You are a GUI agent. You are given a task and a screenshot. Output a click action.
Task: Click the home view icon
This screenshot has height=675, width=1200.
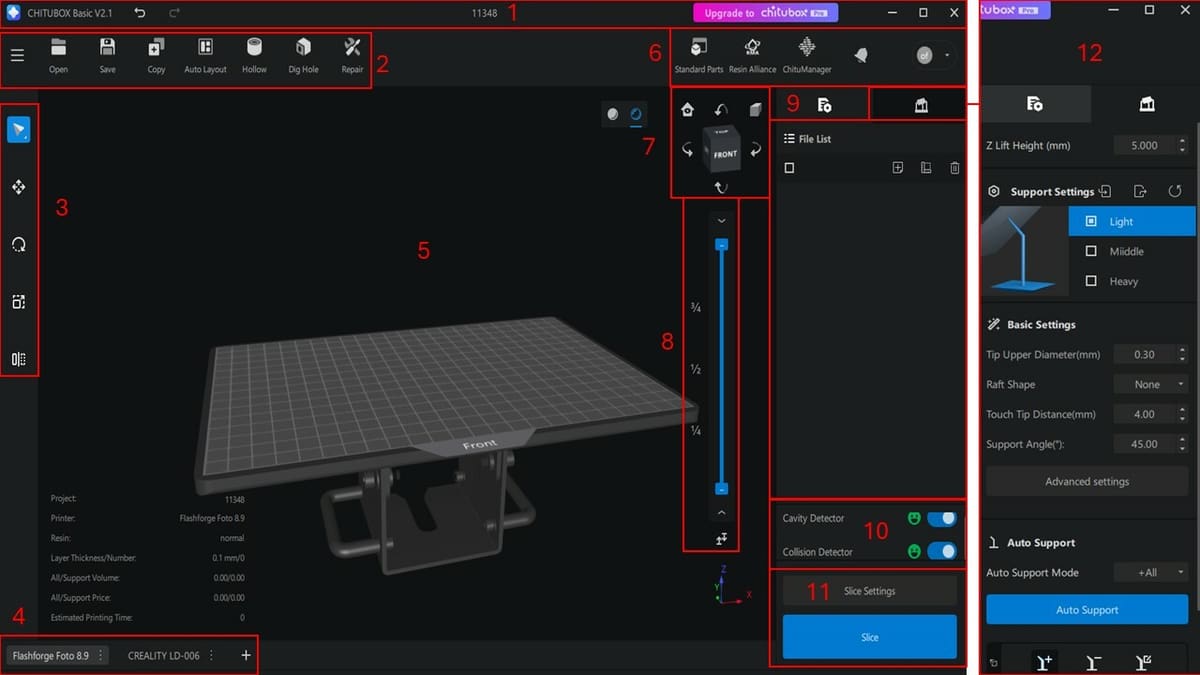tap(688, 110)
